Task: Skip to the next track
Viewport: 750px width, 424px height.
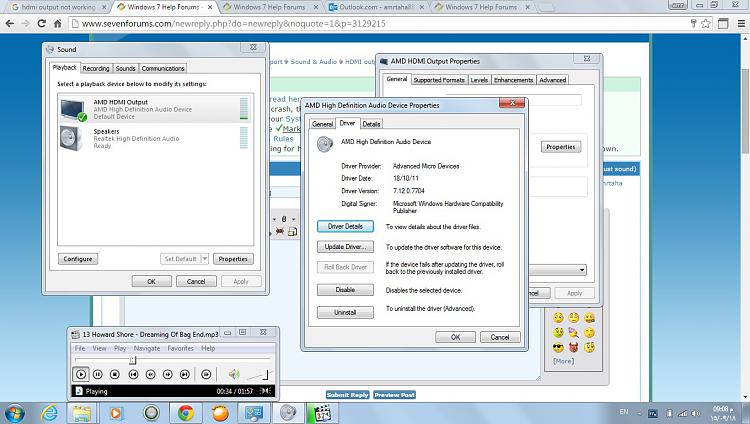Action: (185, 374)
